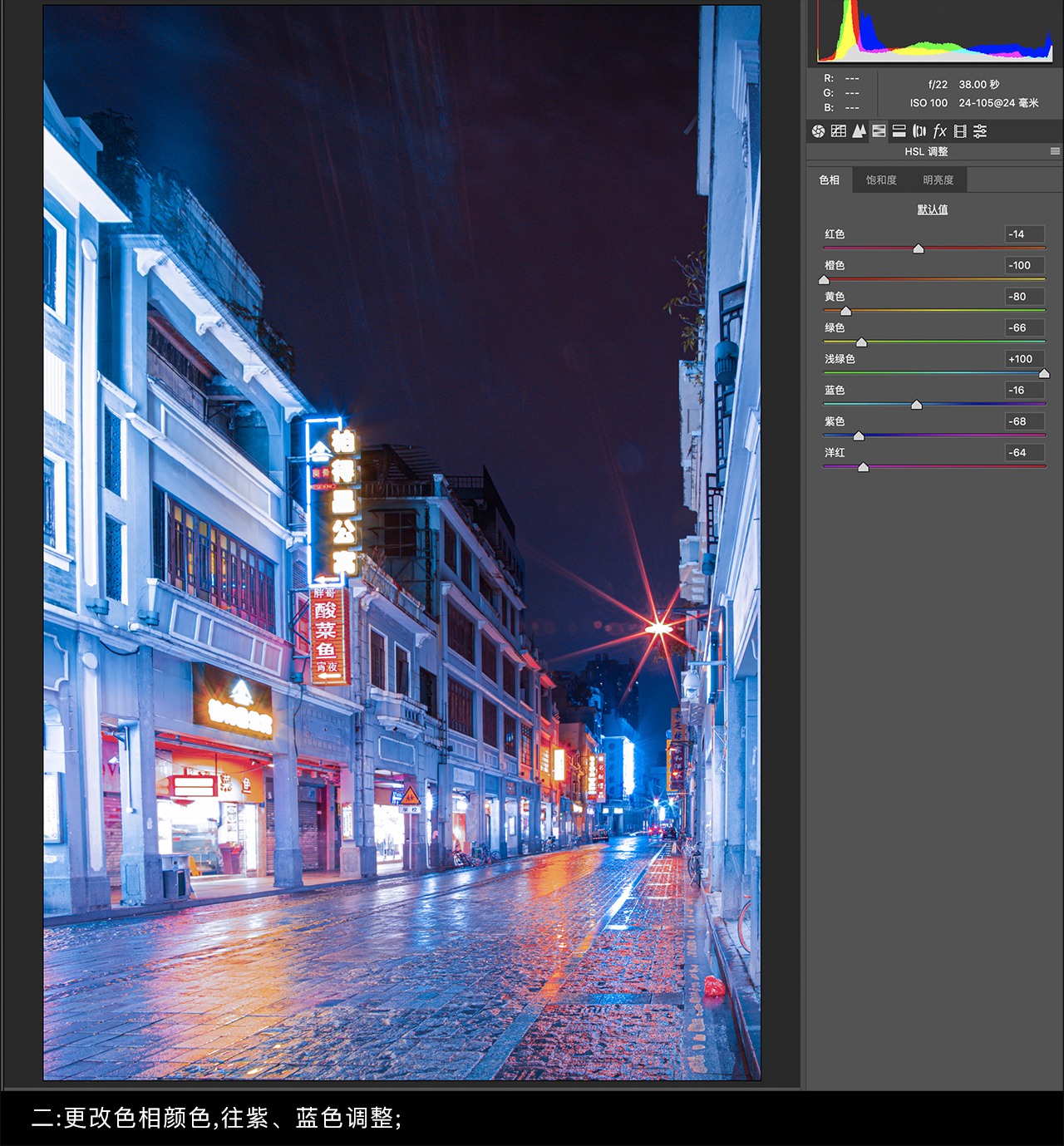Click the B: channel readout

[841, 108]
